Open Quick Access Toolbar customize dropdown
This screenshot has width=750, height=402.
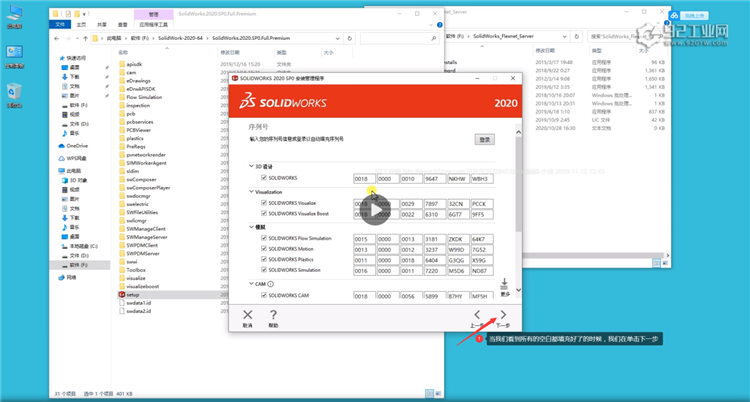pyautogui.click(x=84, y=14)
